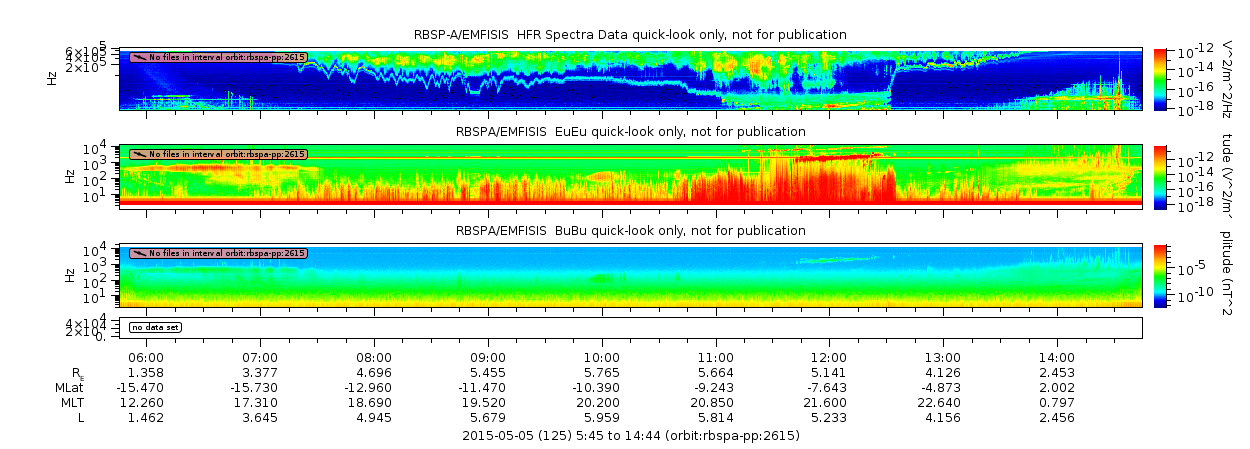
Task: Click the empty fourth plot panel
Action: pos(630,327)
